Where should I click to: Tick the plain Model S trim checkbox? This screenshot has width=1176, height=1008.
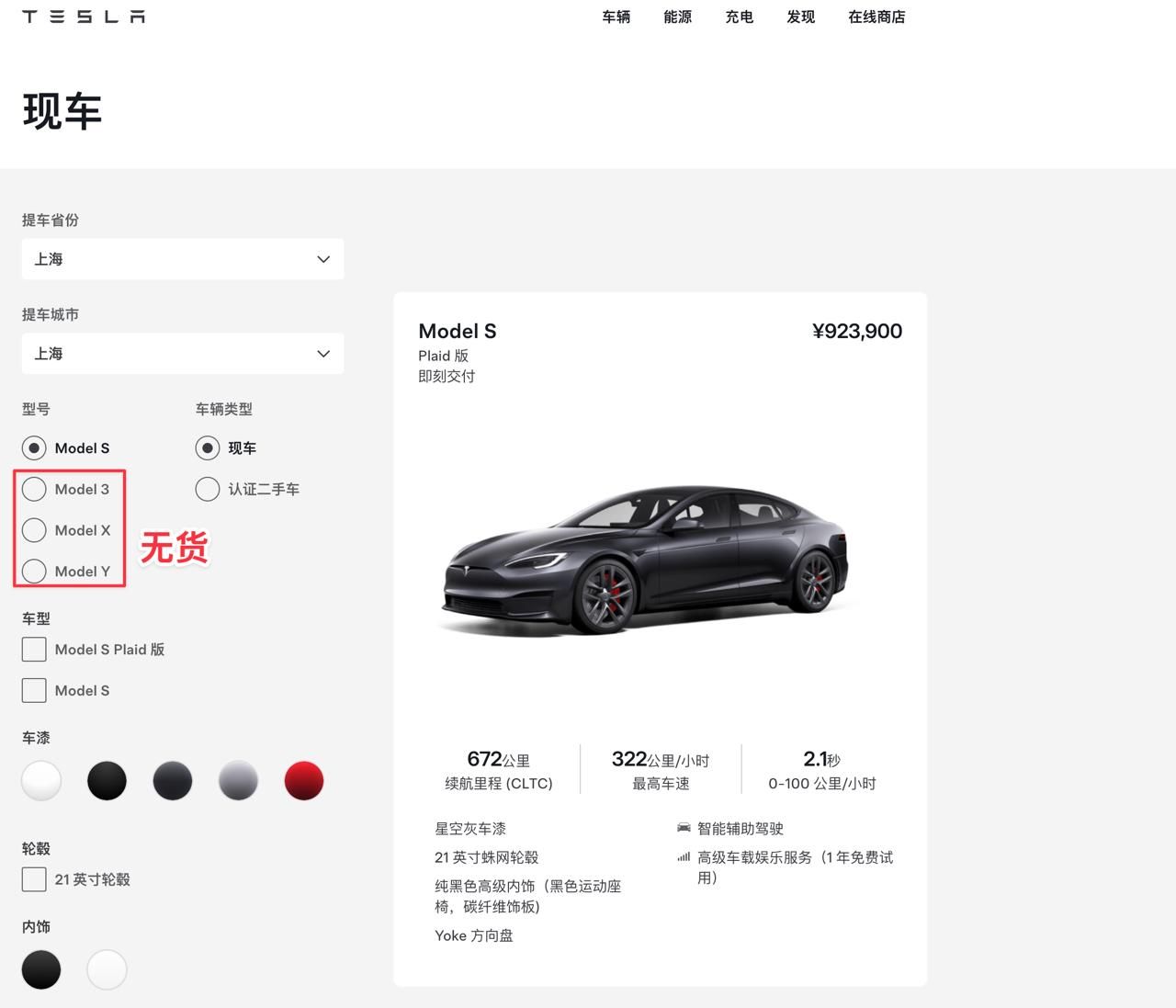pyautogui.click(x=34, y=690)
